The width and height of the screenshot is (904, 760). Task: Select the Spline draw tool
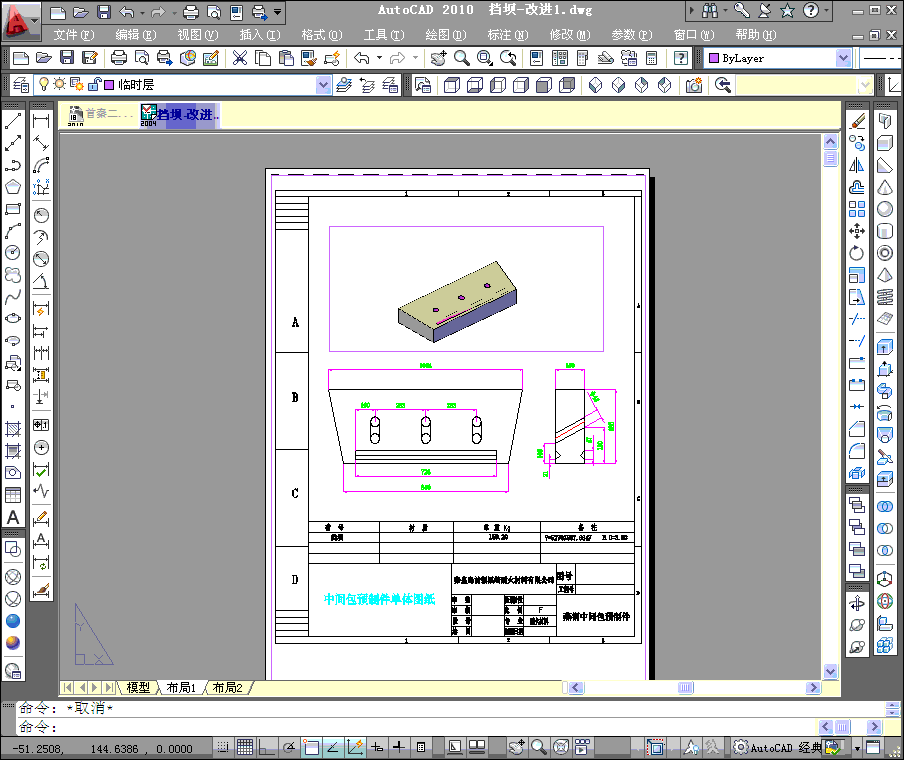click(x=13, y=296)
